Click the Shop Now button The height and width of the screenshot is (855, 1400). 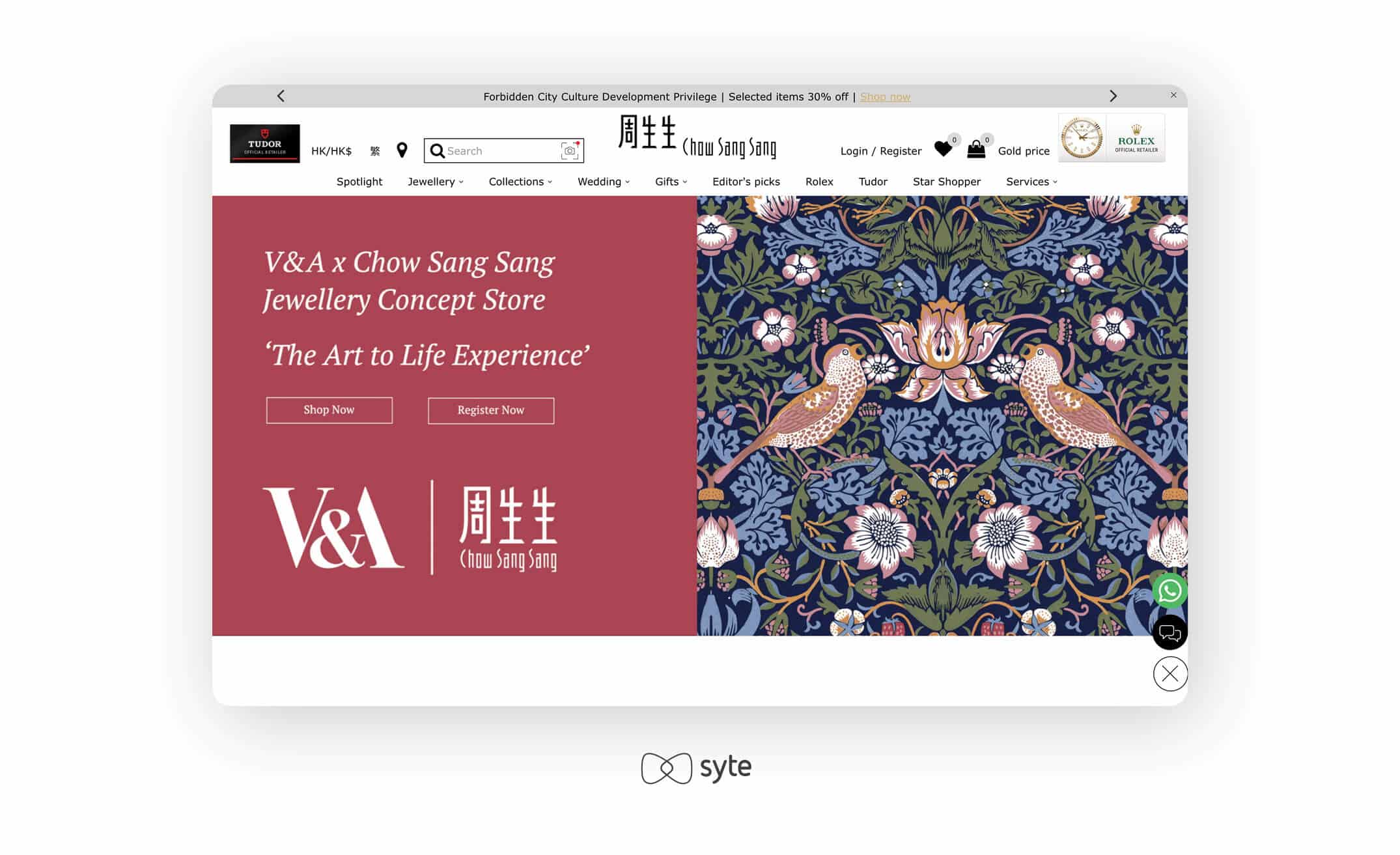click(x=328, y=410)
